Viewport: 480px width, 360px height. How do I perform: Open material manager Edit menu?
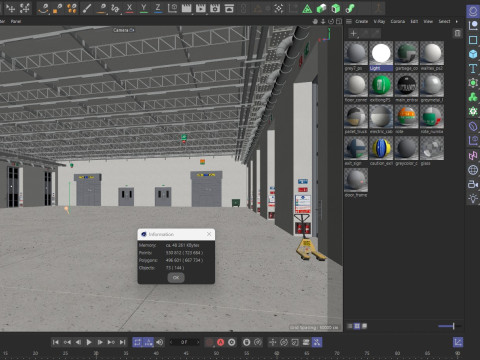coord(414,21)
